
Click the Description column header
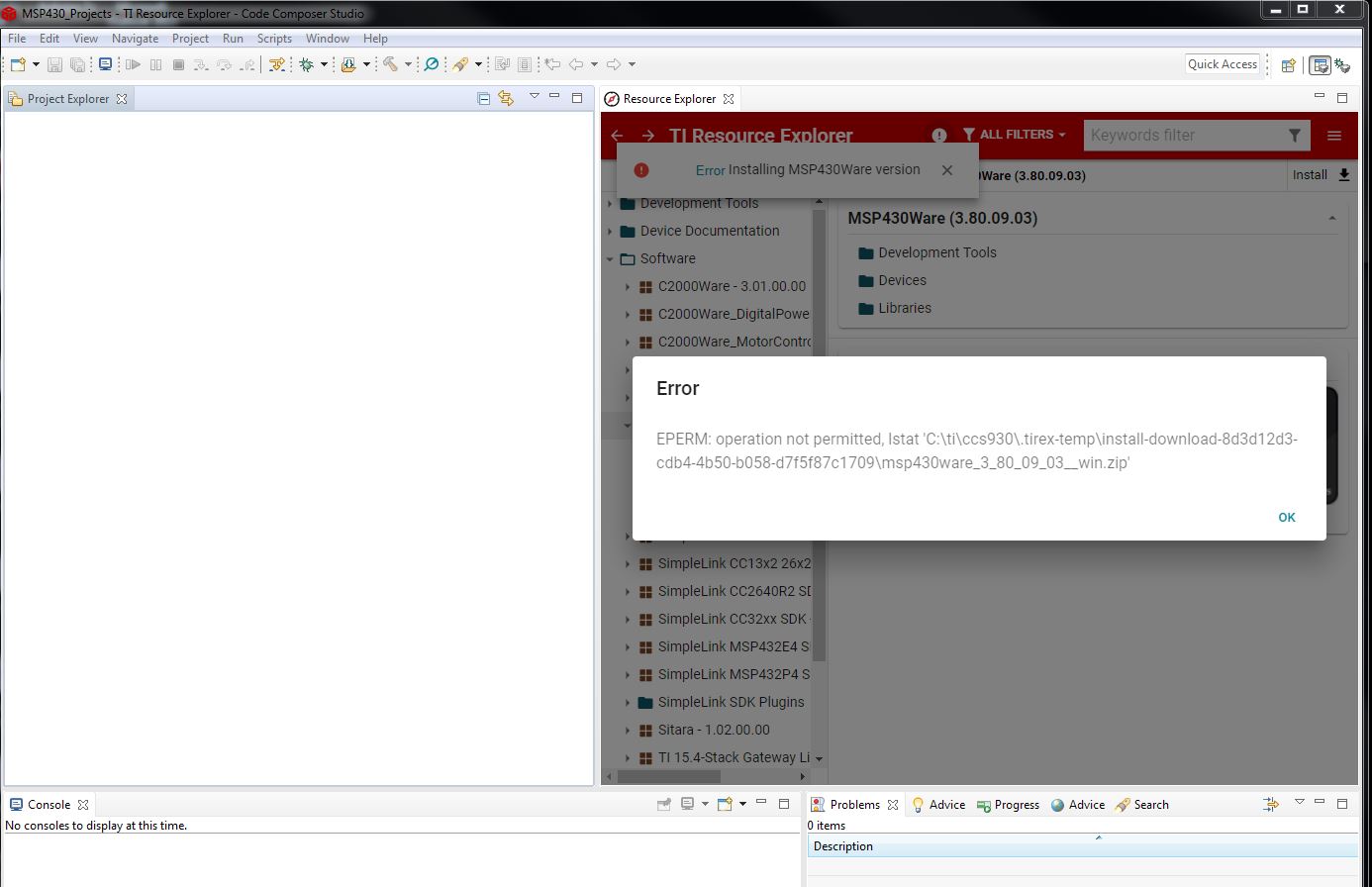point(1084,846)
